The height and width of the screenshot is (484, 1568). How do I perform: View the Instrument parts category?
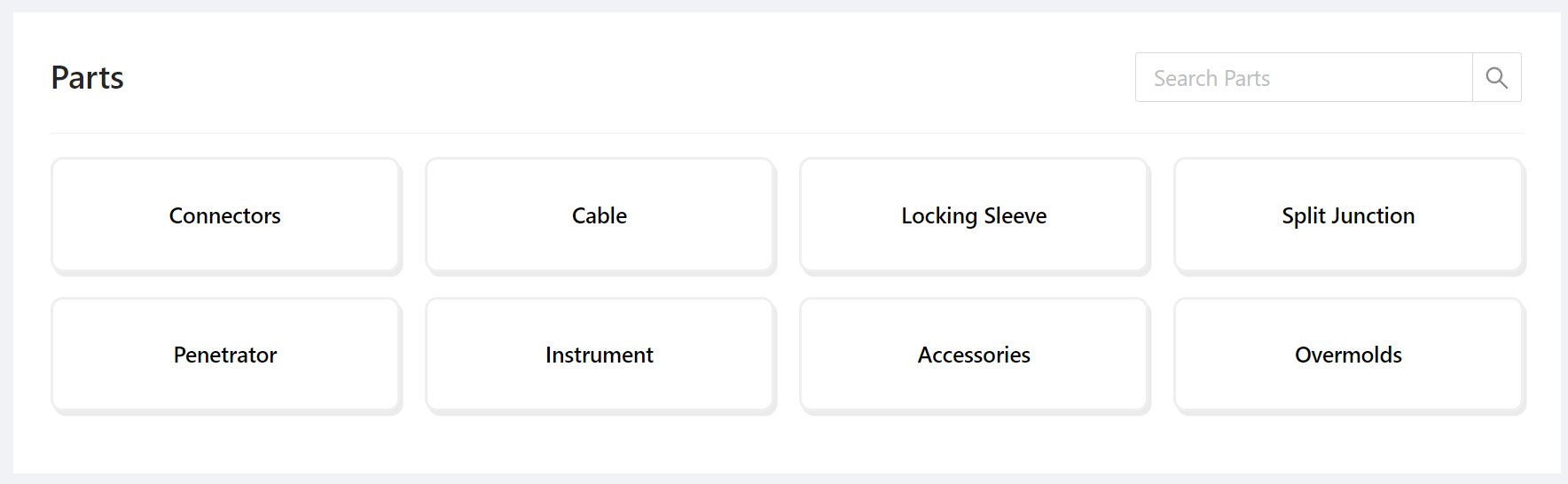point(600,355)
